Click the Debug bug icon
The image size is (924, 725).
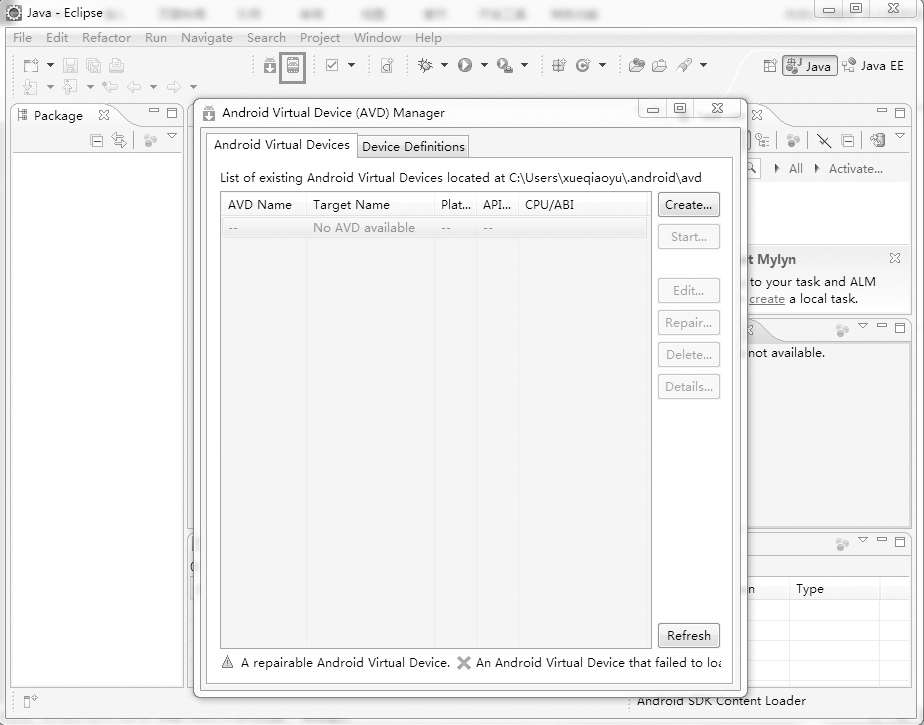click(x=425, y=65)
